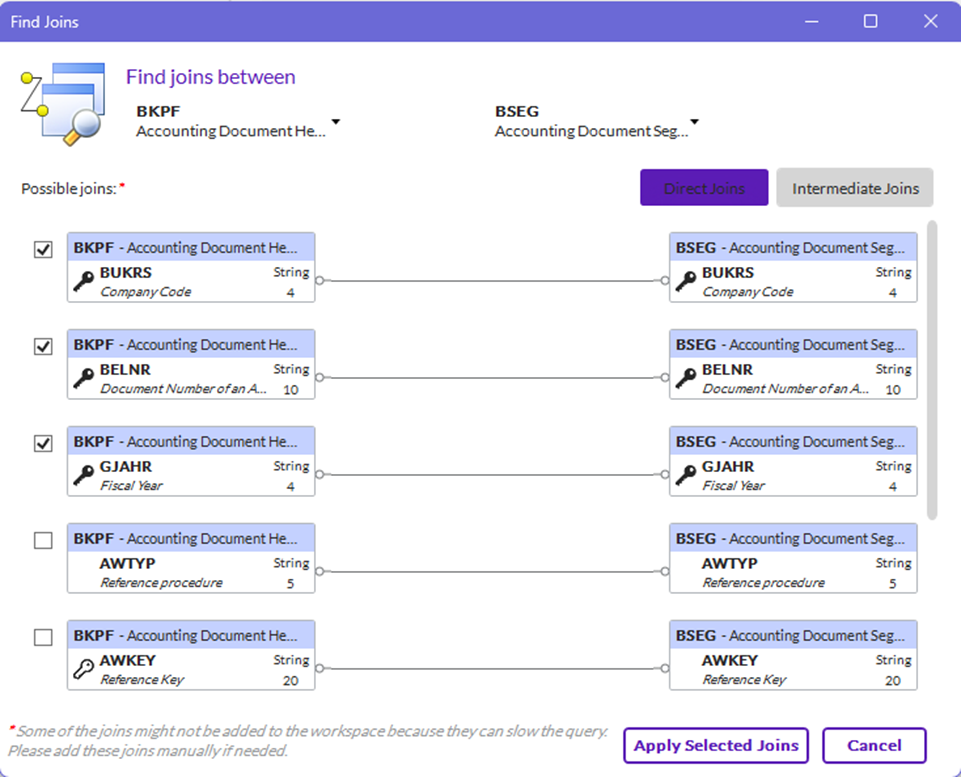The width and height of the screenshot is (961, 777).
Task: Close the Find Joins dialog
Action: click(930, 21)
